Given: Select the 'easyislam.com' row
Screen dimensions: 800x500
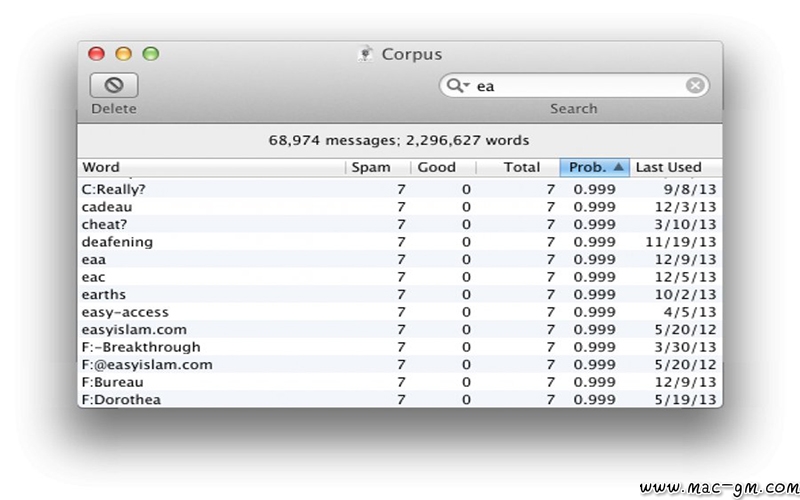Looking at the screenshot, I should [400, 330].
